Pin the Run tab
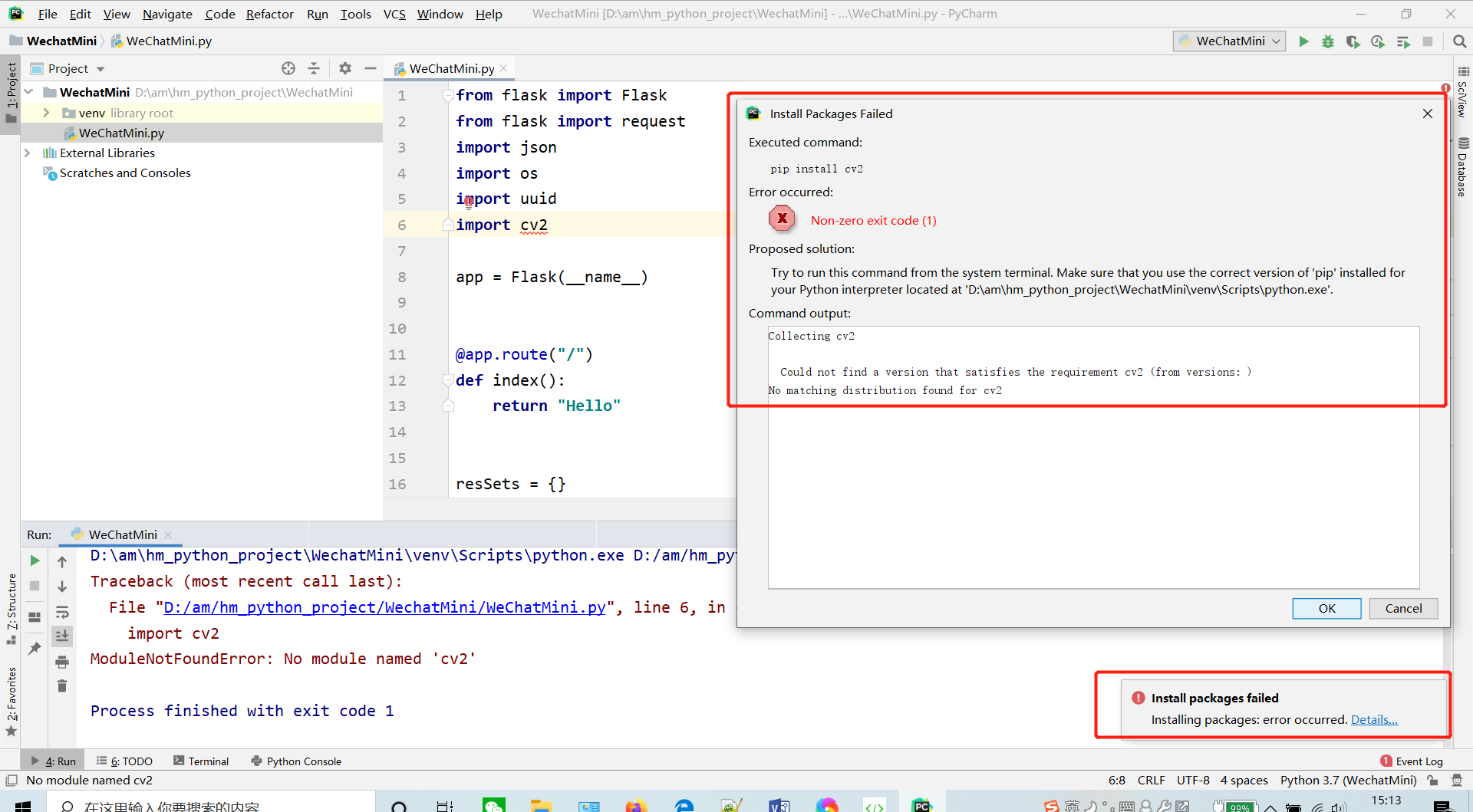The image size is (1473, 812). click(x=34, y=649)
